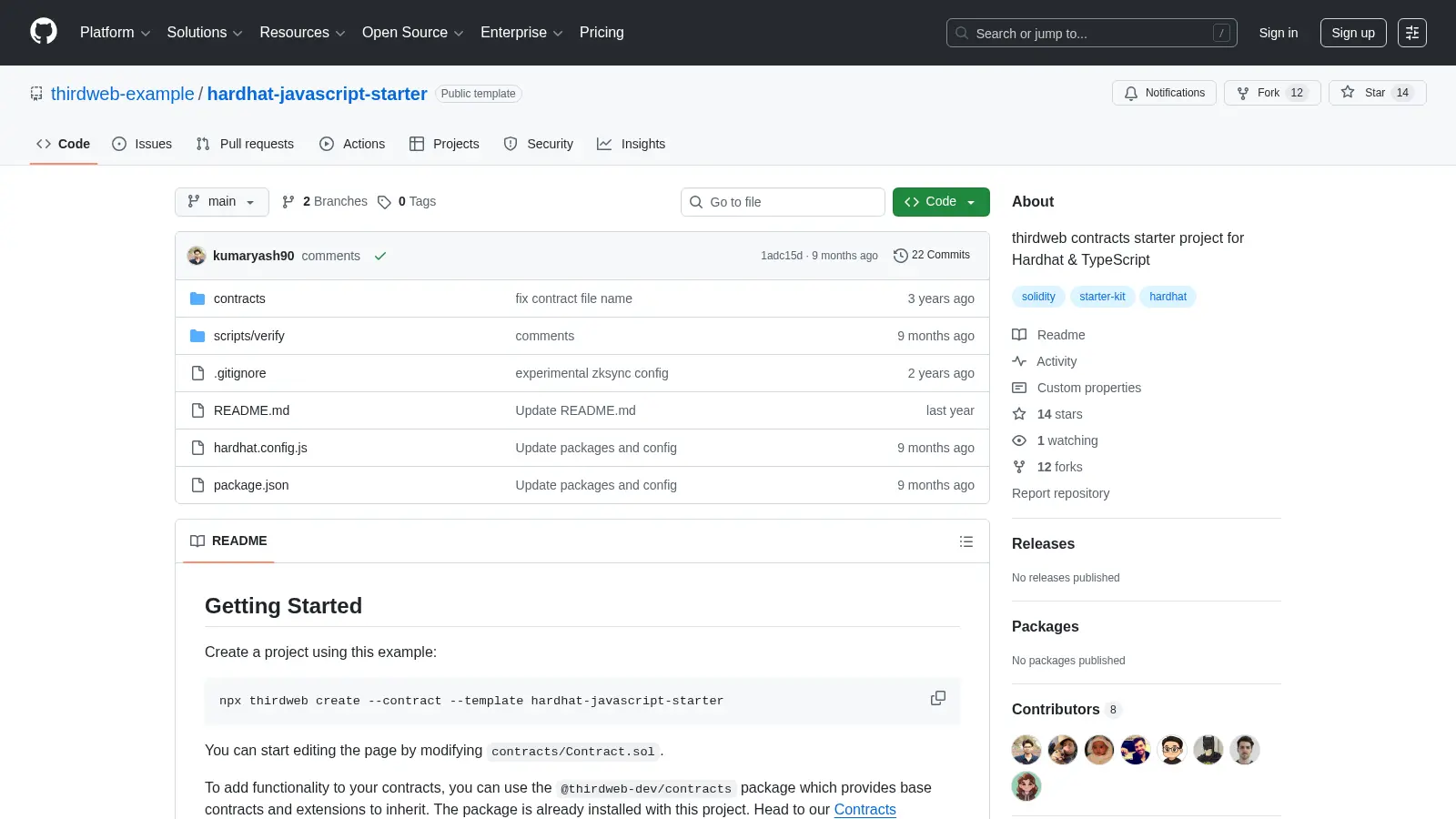Copy the npx thirdweb create command
The image size is (1456, 819).
[938, 699]
